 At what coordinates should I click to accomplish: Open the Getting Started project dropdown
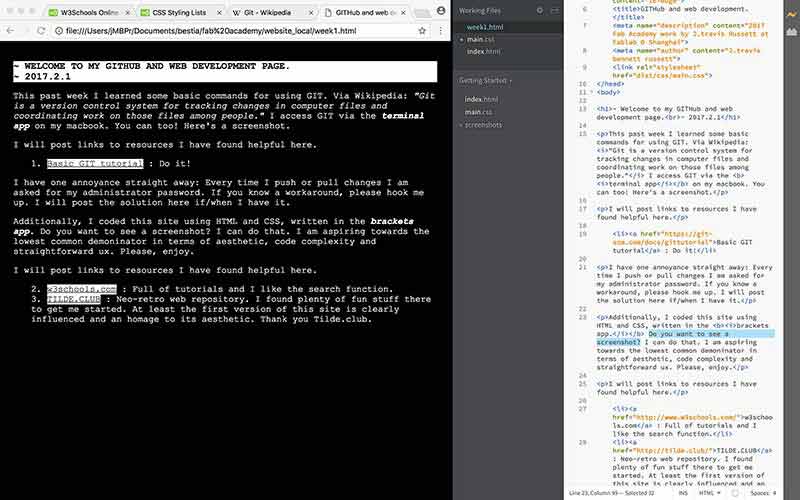point(485,81)
